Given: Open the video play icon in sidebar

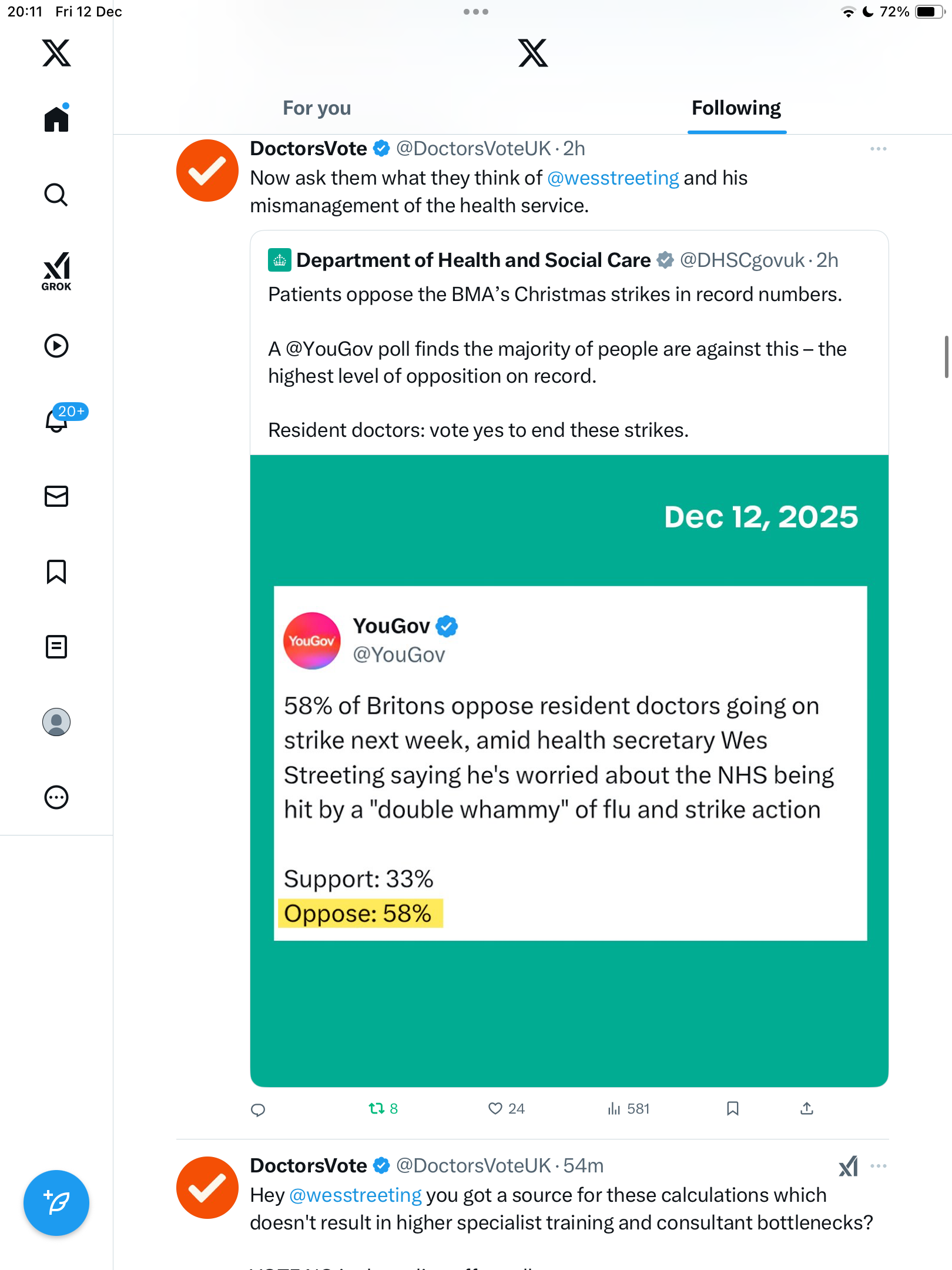Looking at the screenshot, I should [56, 346].
